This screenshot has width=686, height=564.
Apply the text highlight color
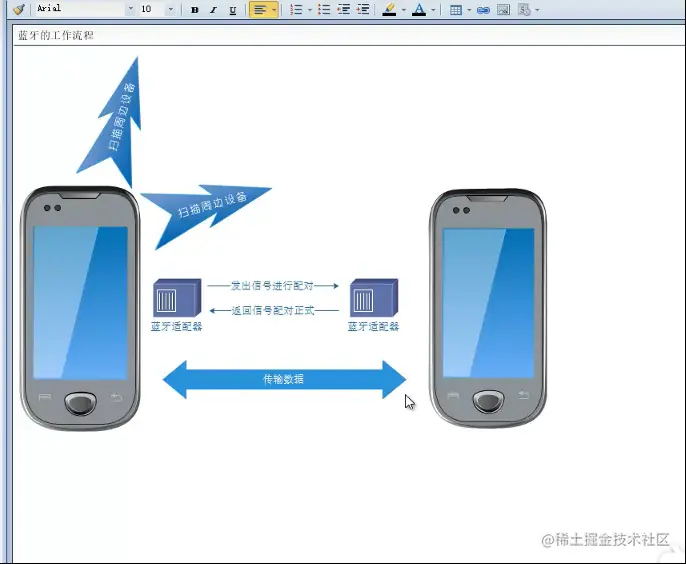click(x=389, y=10)
